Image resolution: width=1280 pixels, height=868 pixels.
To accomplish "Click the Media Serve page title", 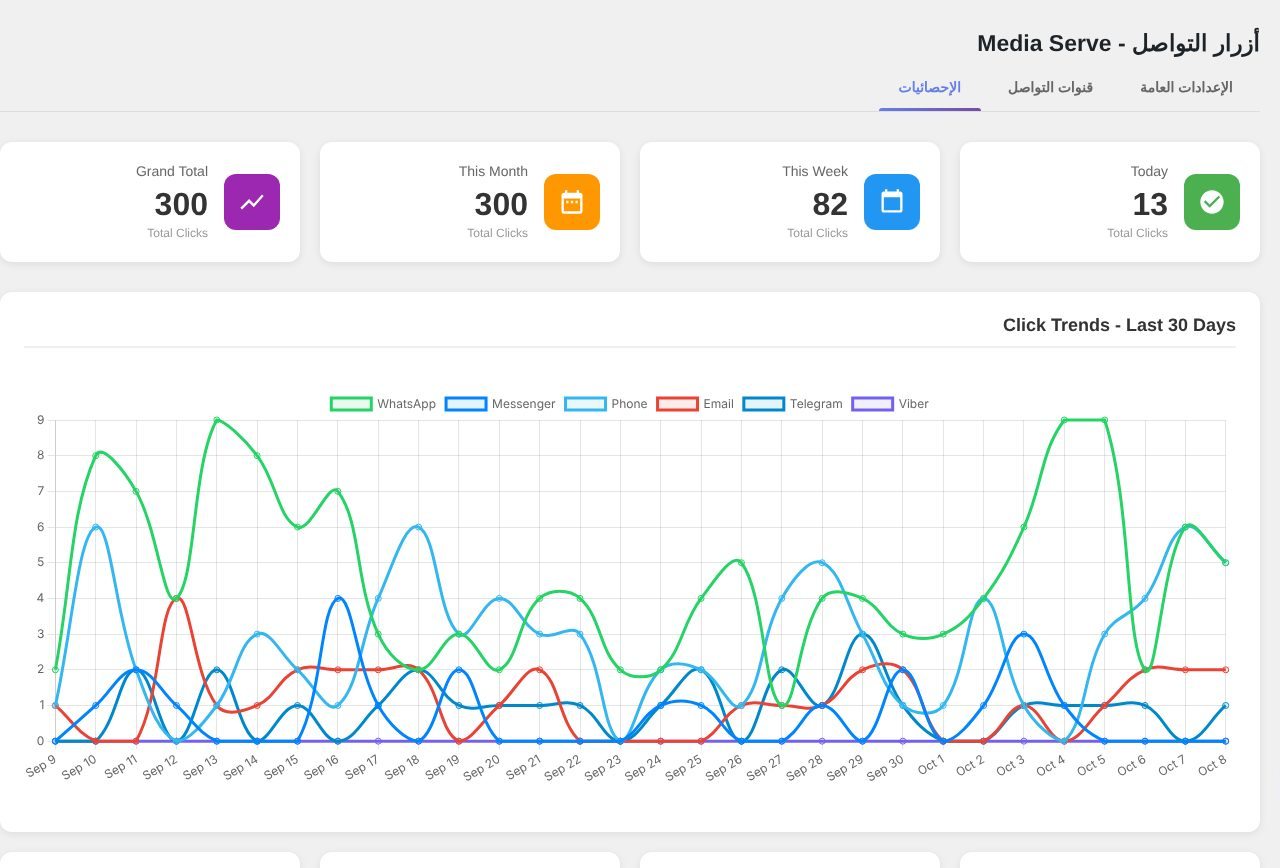I will point(1118,43).
